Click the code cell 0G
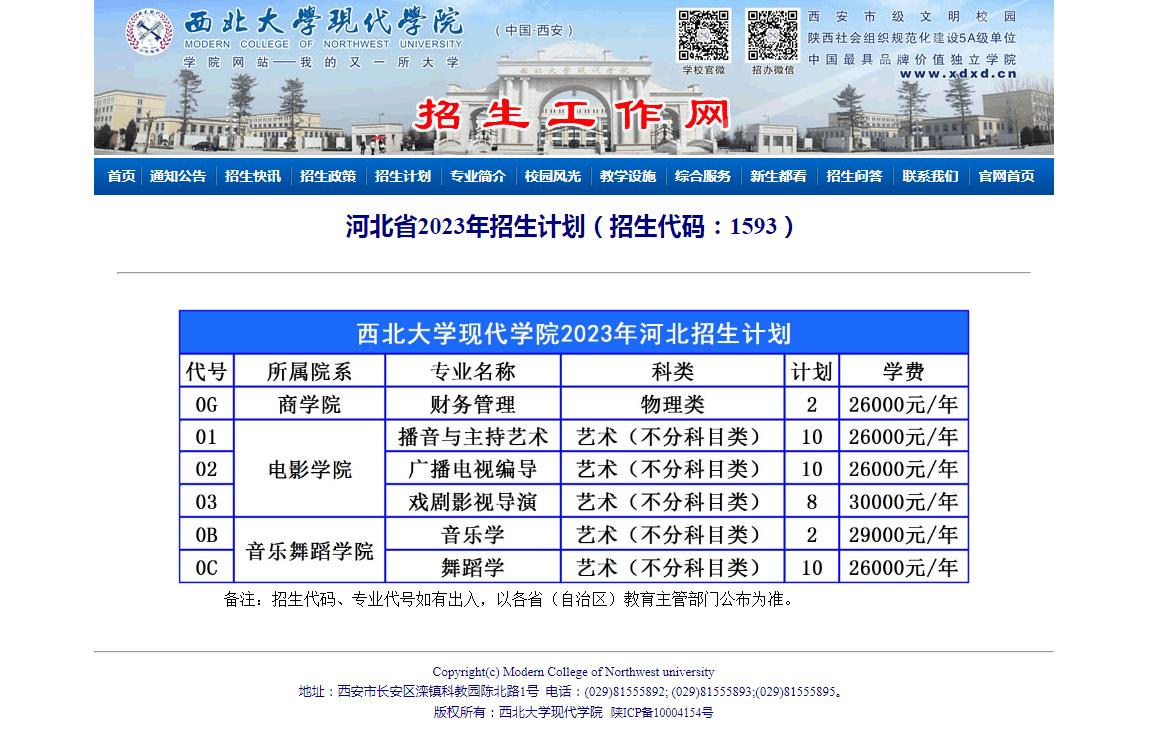 (x=206, y=405)
